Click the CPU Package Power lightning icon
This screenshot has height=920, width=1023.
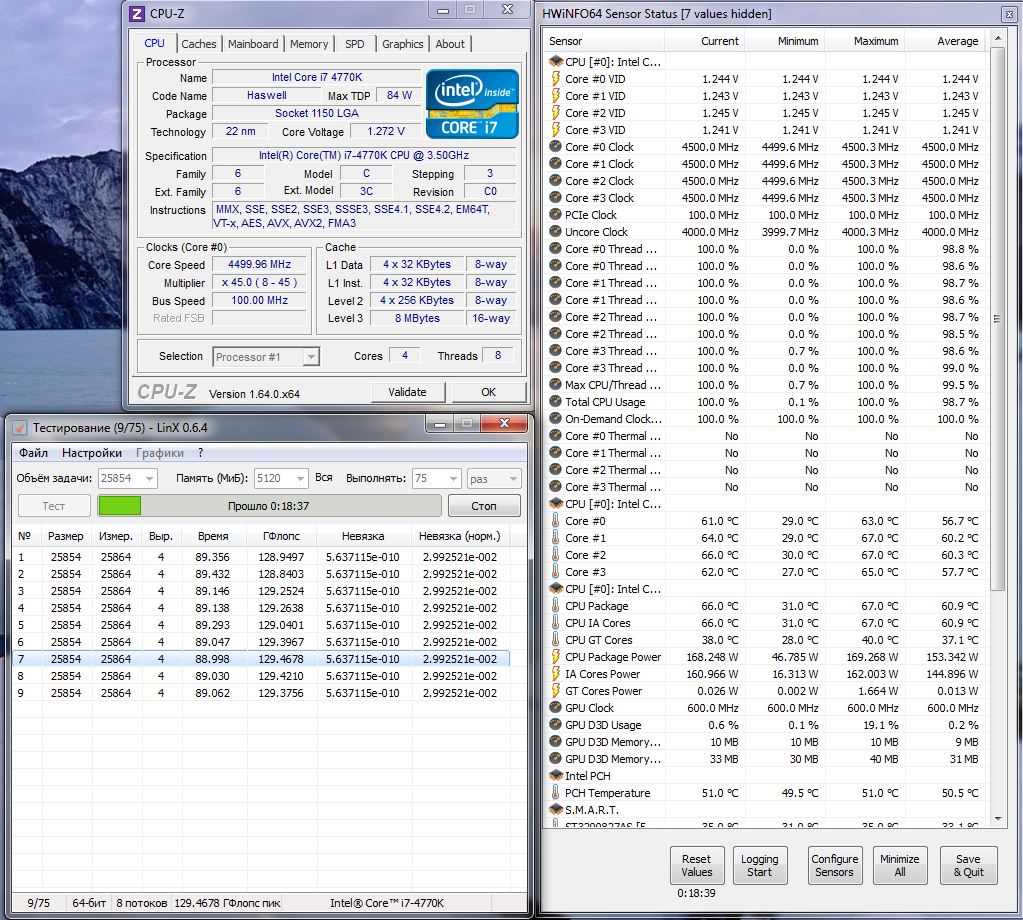556,657
